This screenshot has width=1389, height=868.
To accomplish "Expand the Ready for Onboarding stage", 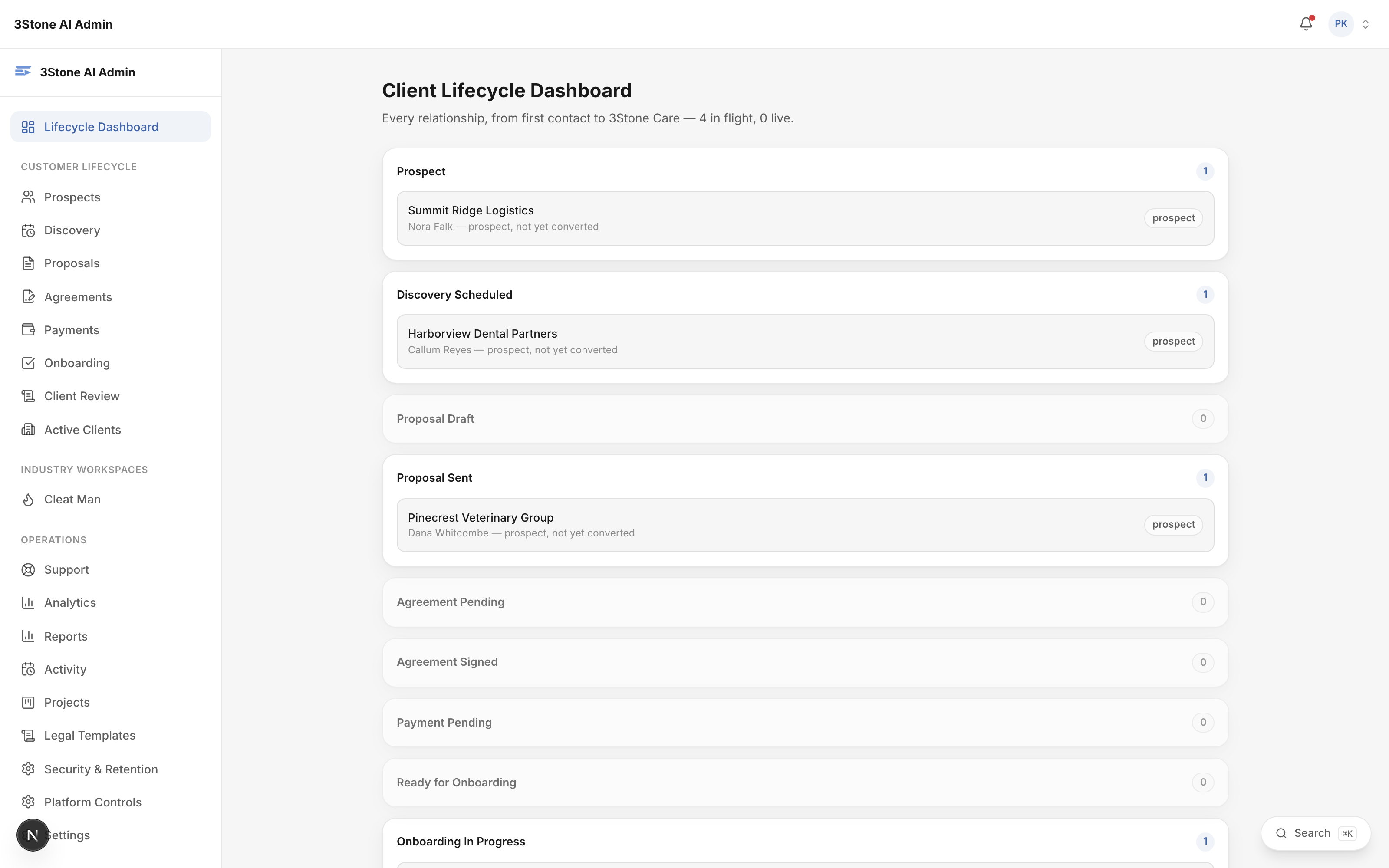I will click(805, 782).
